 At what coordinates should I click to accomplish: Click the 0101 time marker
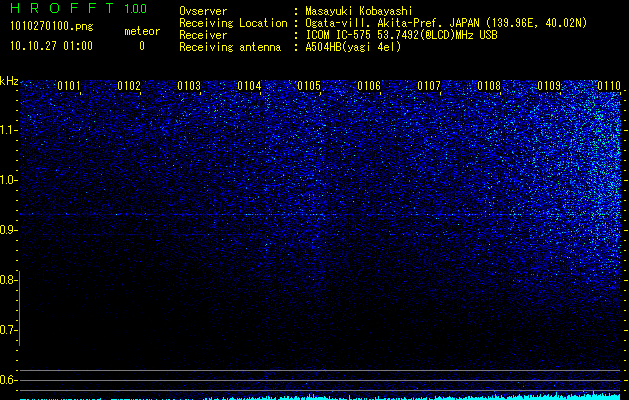[x=69, y=86]
